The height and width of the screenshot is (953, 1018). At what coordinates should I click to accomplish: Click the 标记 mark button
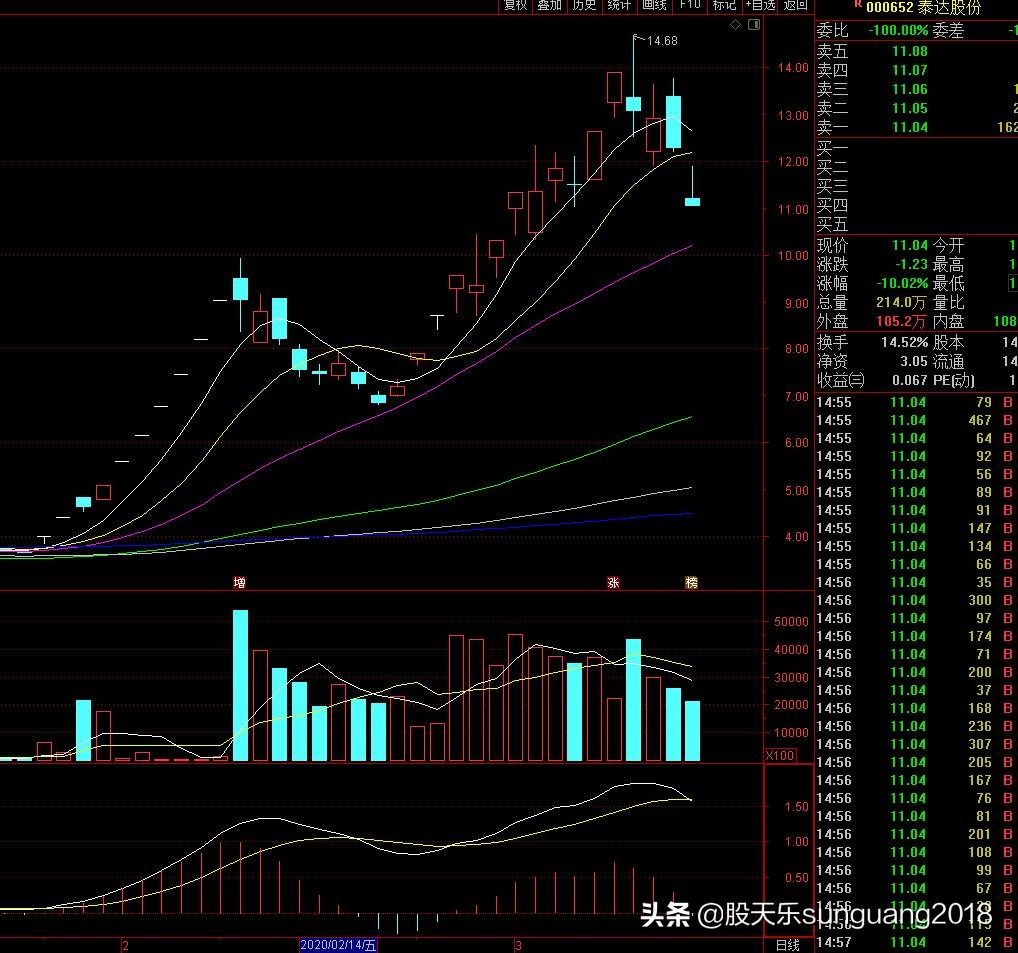point(724,5)
